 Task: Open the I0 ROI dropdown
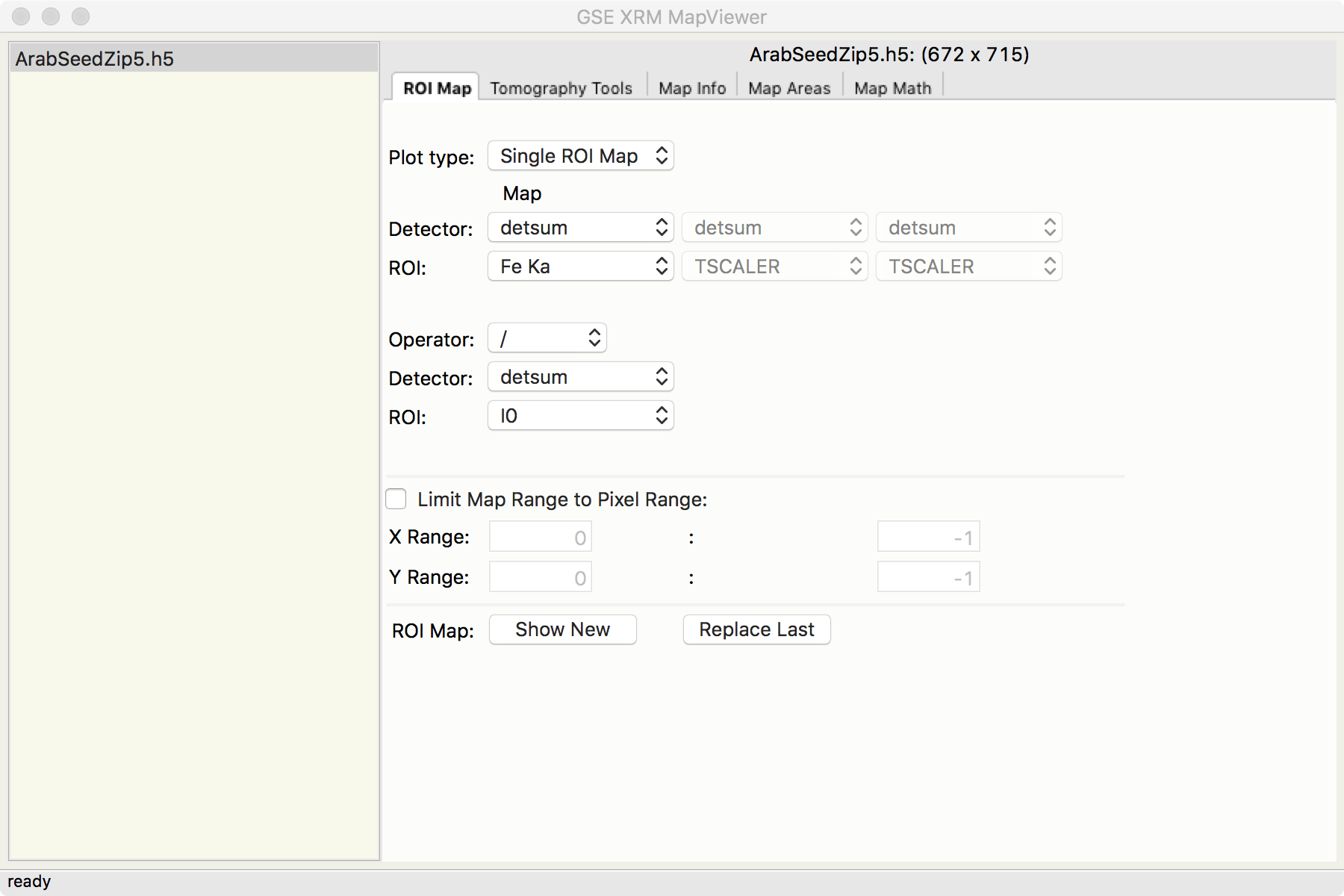pos(580,416)
